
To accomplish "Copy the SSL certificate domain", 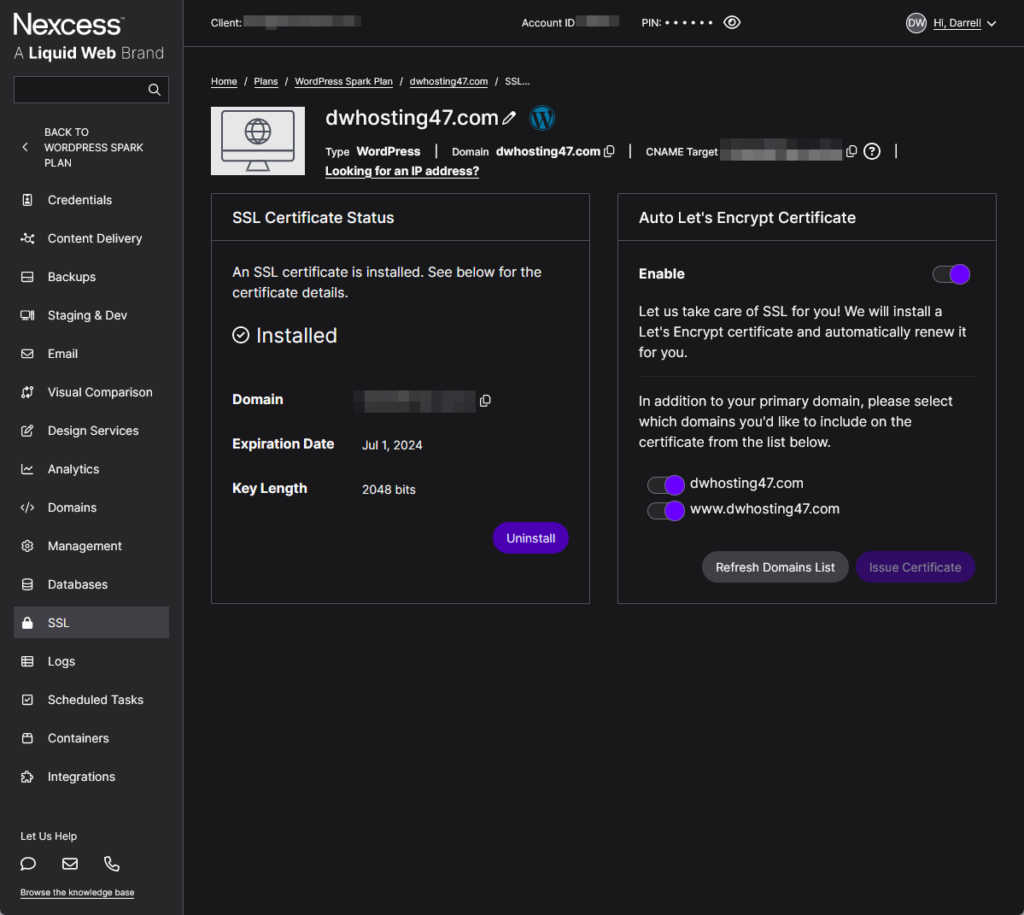I will click(x=485, y=400).
